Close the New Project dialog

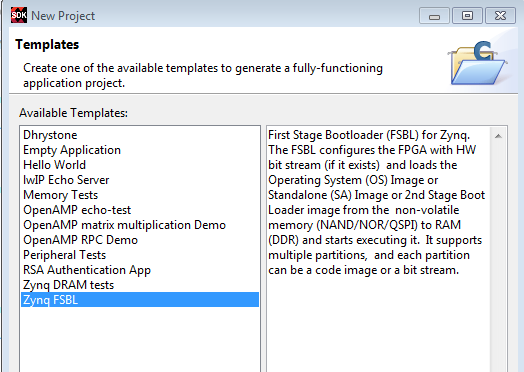[500, 16]
